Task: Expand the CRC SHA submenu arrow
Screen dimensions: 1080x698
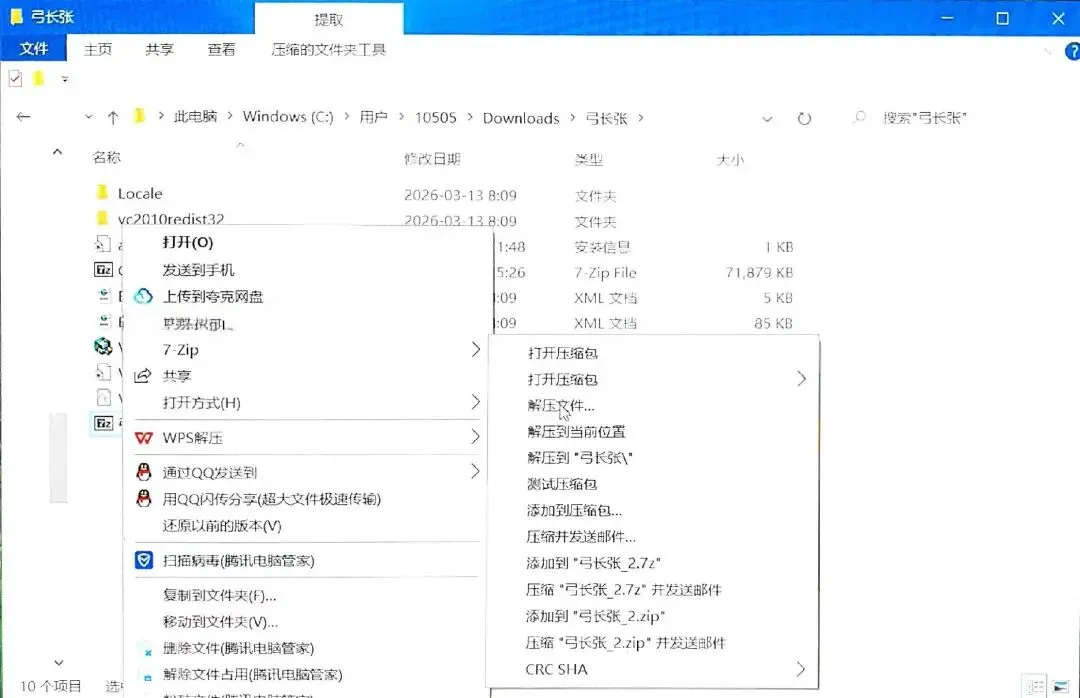Action: pyautogui.click(x=800, y=669)
